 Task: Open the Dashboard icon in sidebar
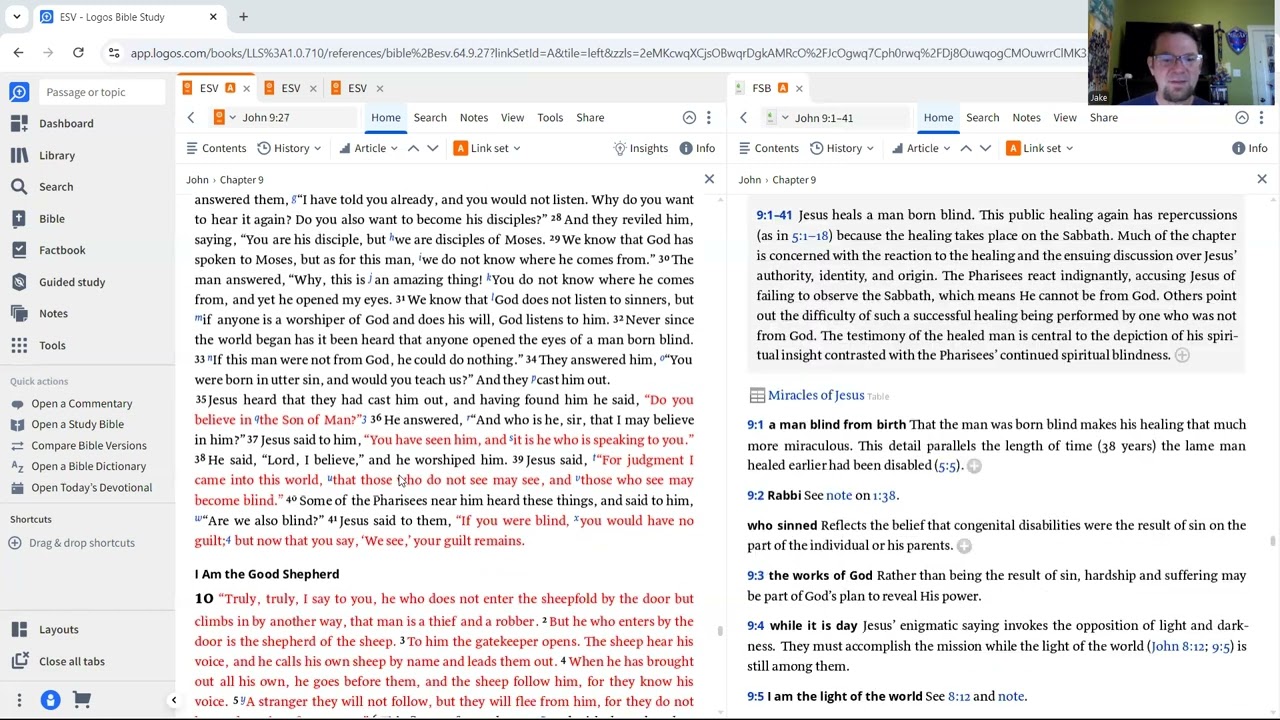pyautogui.click(x=19, y=123)
